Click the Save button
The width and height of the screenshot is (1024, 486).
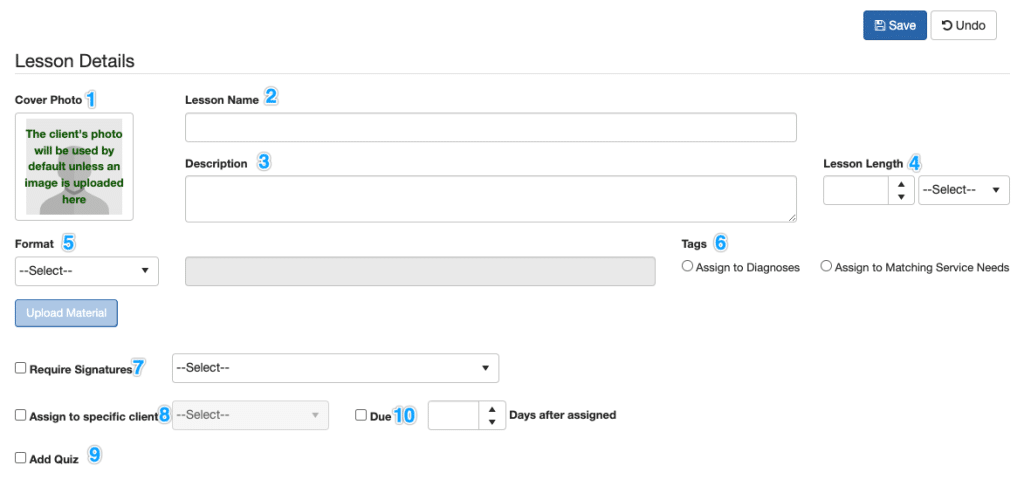894,25
